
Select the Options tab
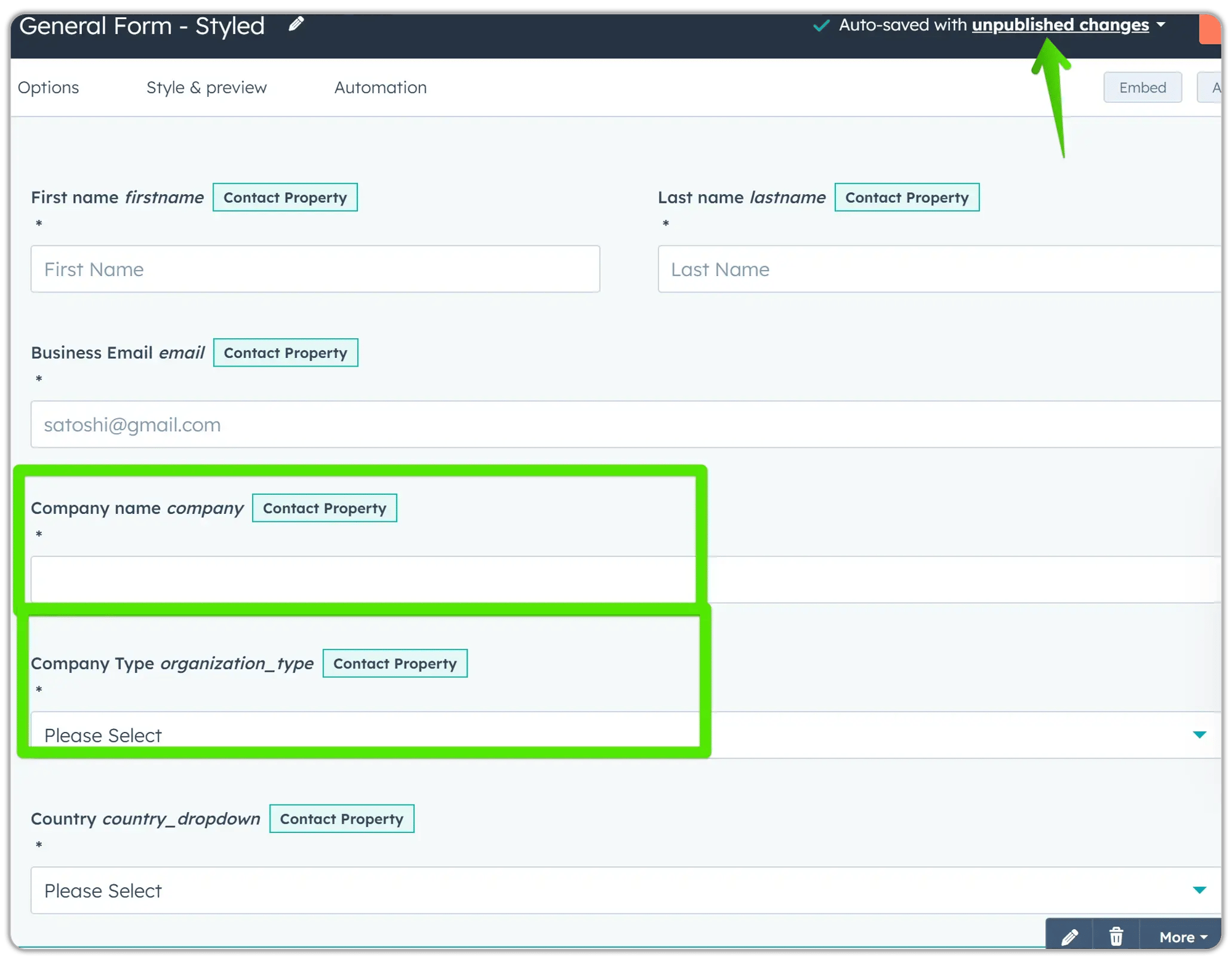coord(48,87)
